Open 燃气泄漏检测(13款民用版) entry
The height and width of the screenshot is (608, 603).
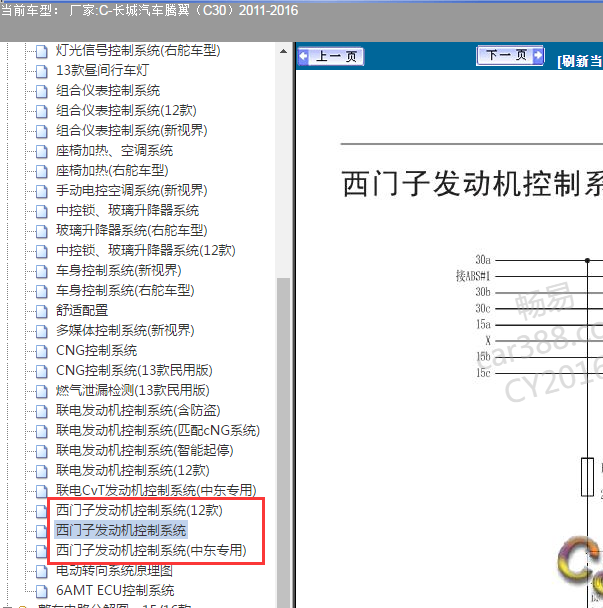[x=133, y=390]
